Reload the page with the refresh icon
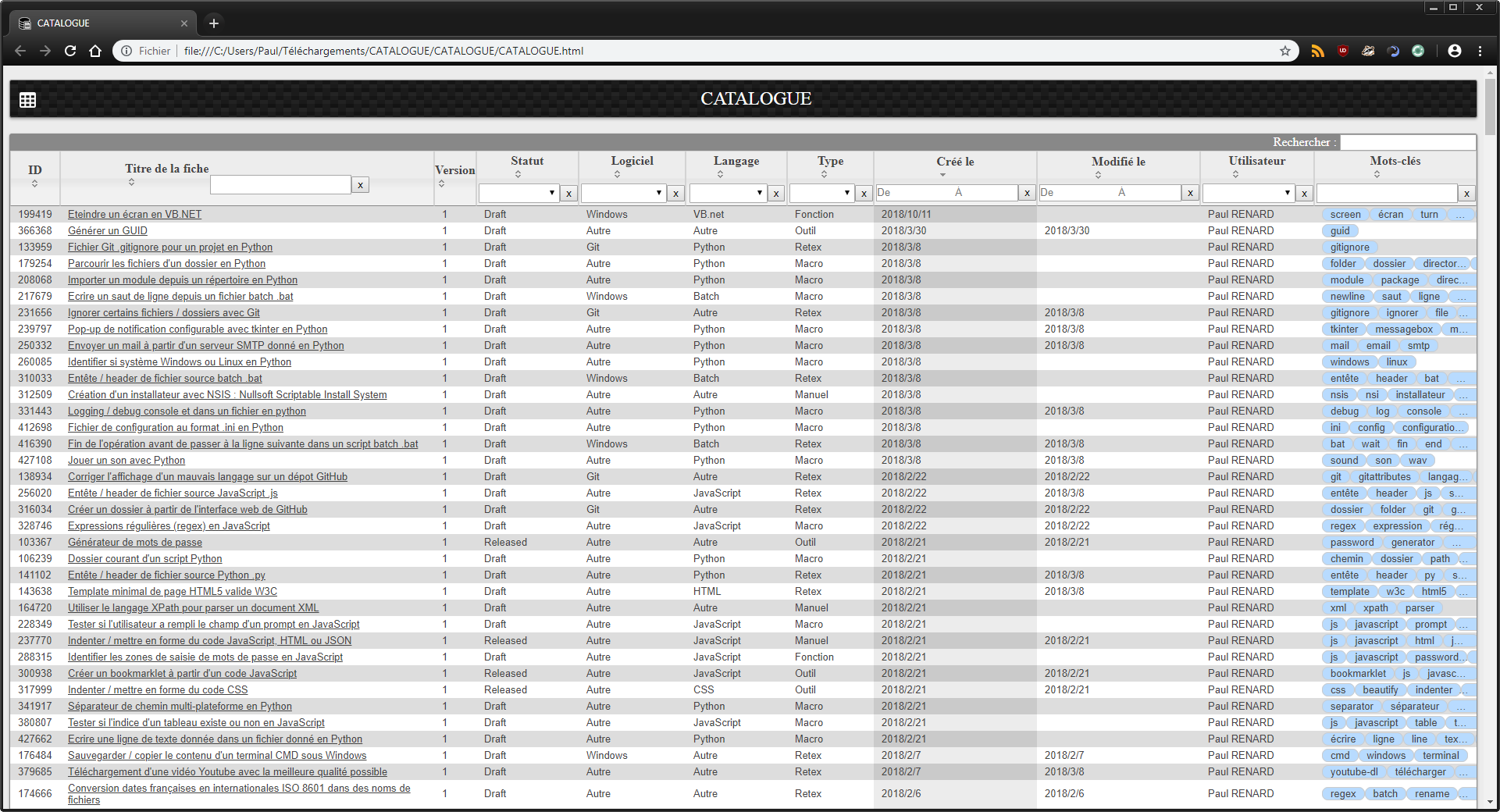The width and height of the screenshot is (1500, 812). tap(70, 51)
